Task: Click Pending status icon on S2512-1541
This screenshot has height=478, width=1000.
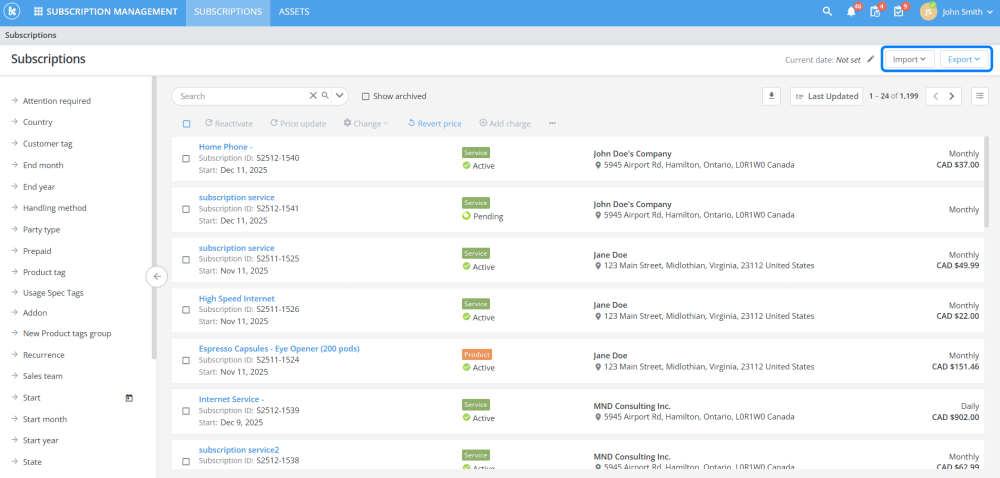Action: (x=467, y=216)
